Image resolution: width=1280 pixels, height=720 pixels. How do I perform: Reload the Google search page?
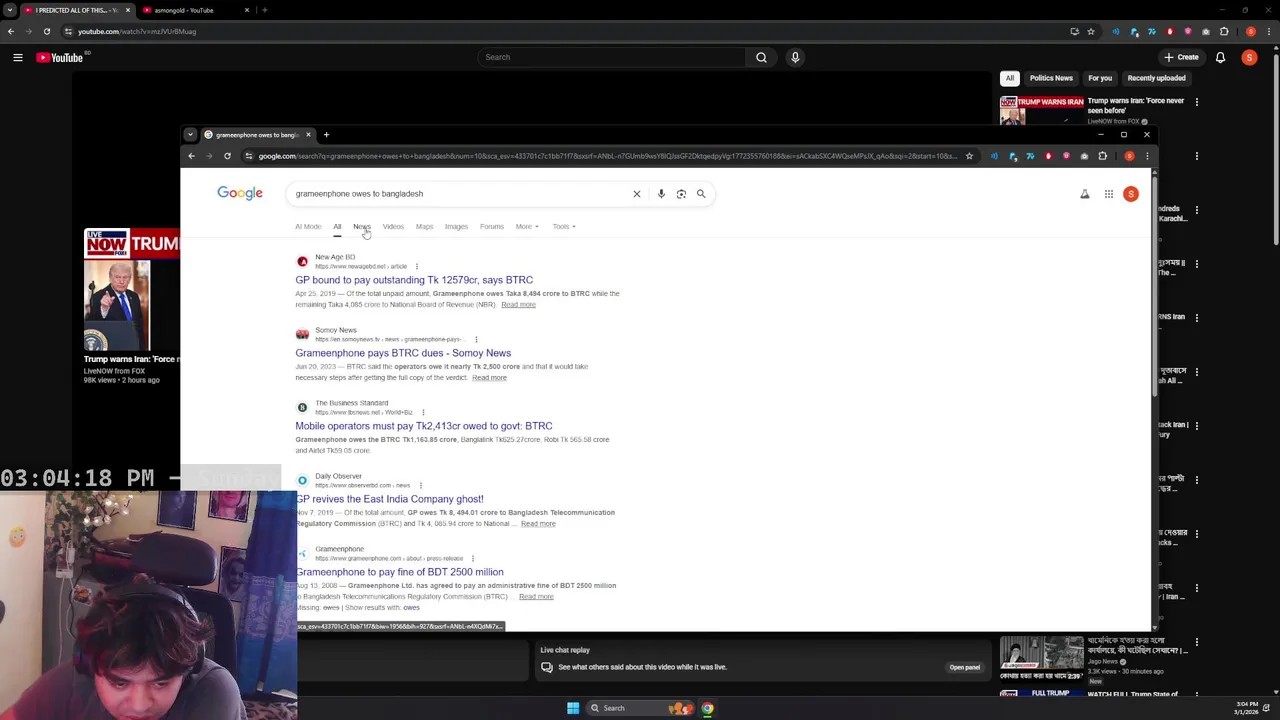pos(227,156)
